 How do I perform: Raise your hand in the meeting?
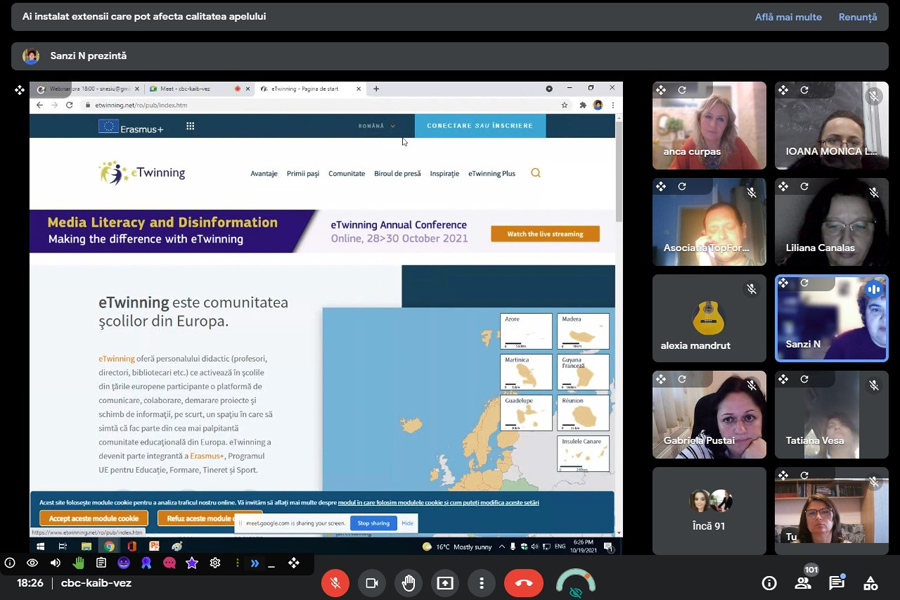click(408, 583)
